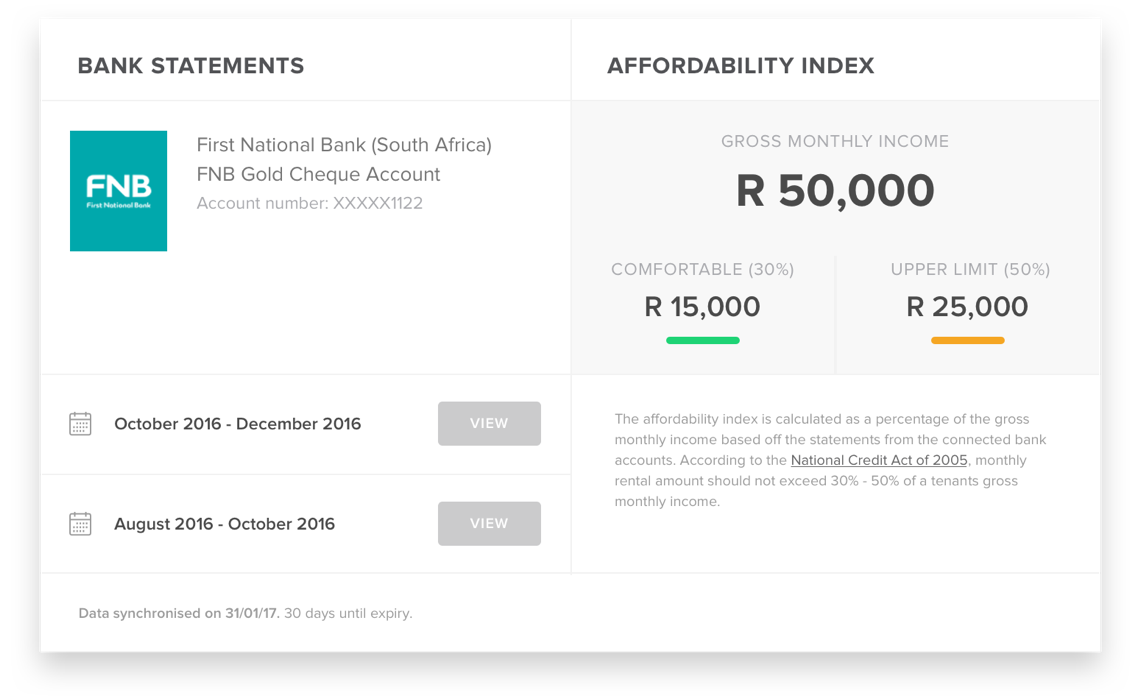
Task: Click calendar icon beside August 2016 - October 2016
Action: (80, 523)
